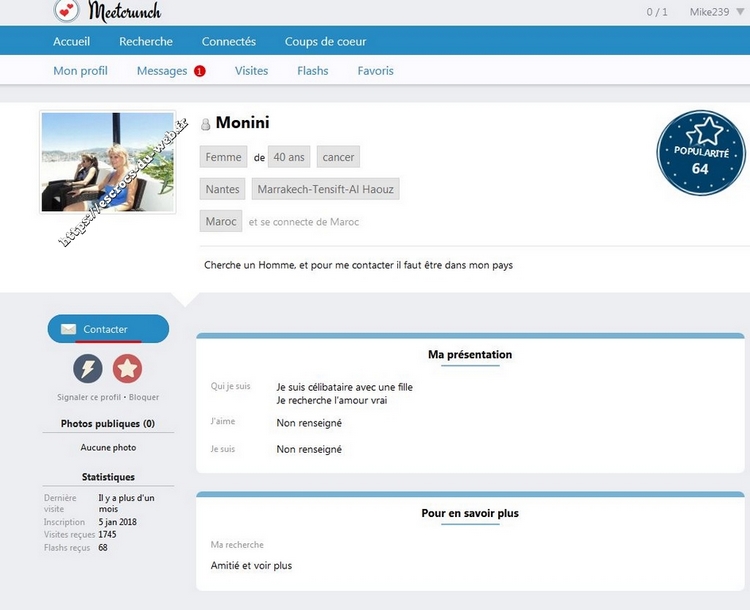Click the red unread messages badge
This screenshot has width=750, height=610.
pos(200,71)
